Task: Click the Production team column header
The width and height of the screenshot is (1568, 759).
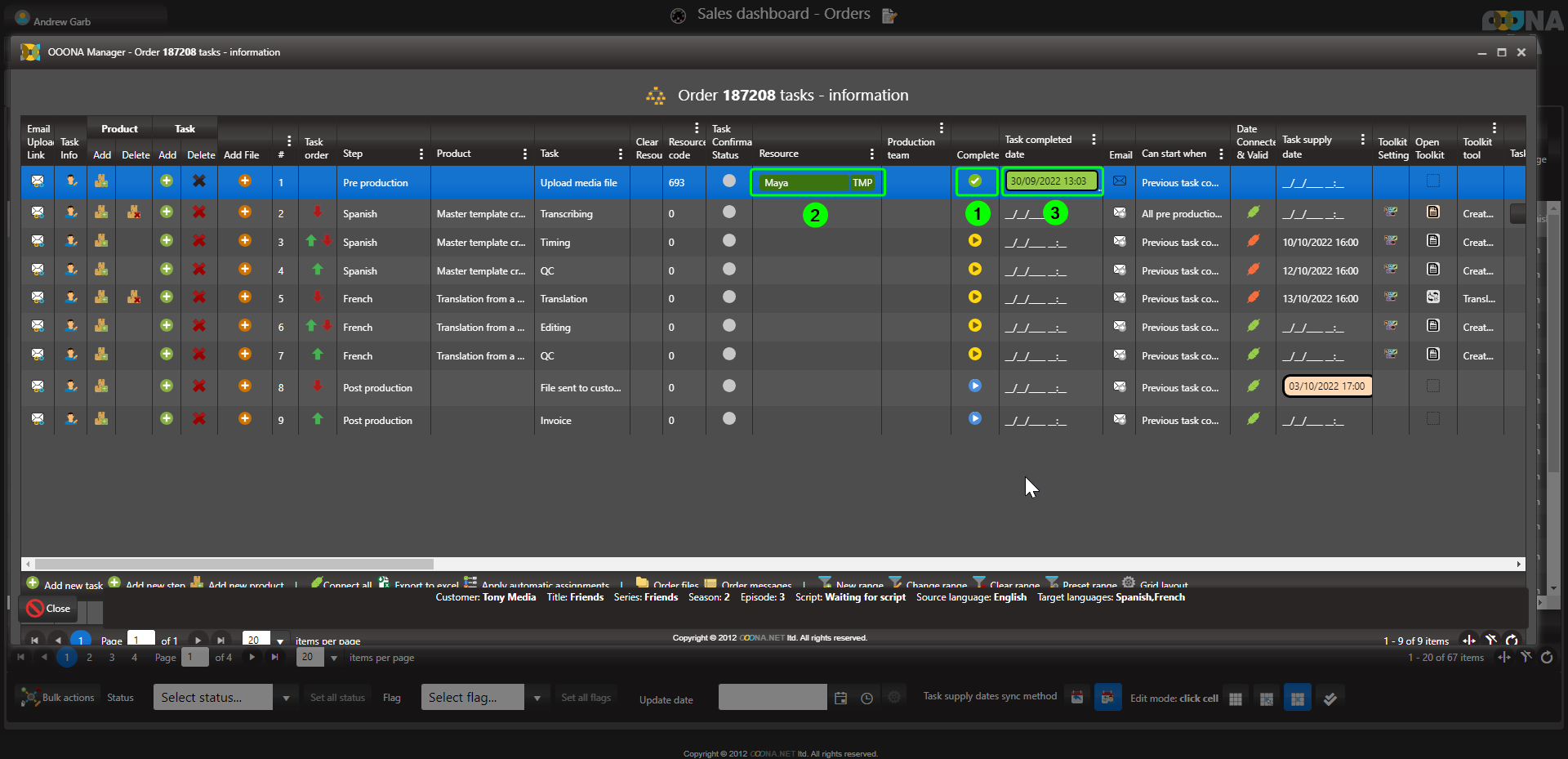Action: click(x=910, y=148)
